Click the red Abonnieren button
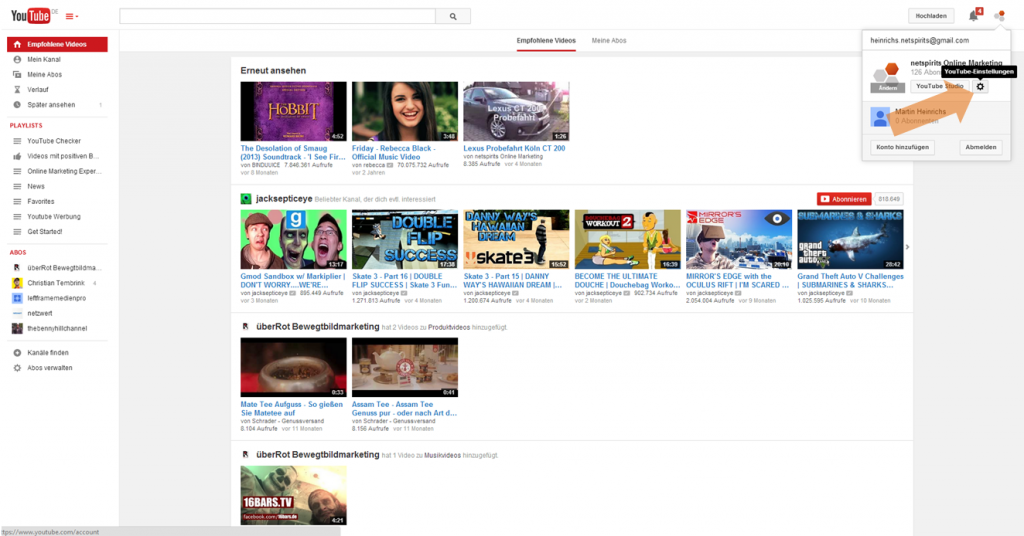The width and height of the screenshot is (1024, 536). [x=843, y=199]
